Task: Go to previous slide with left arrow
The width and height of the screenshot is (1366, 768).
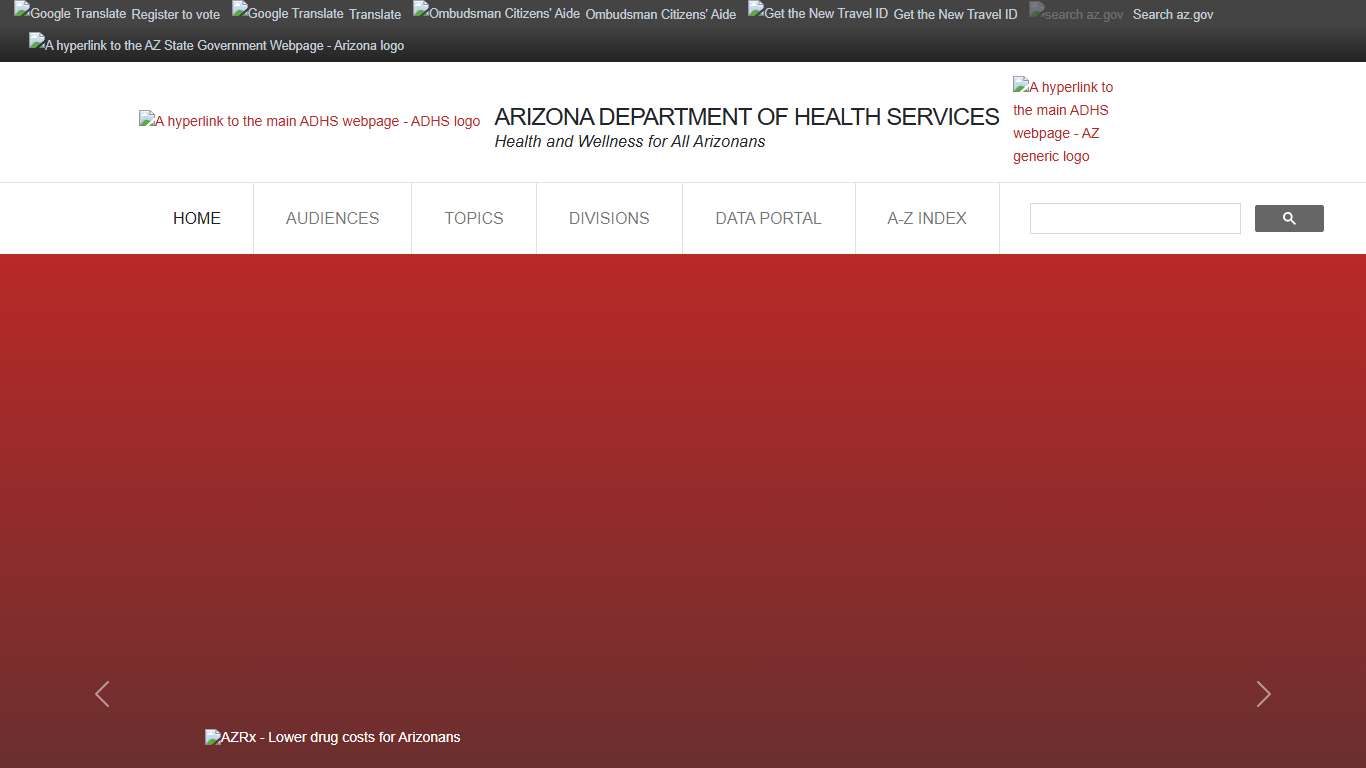Action: [x=102, y=694]
